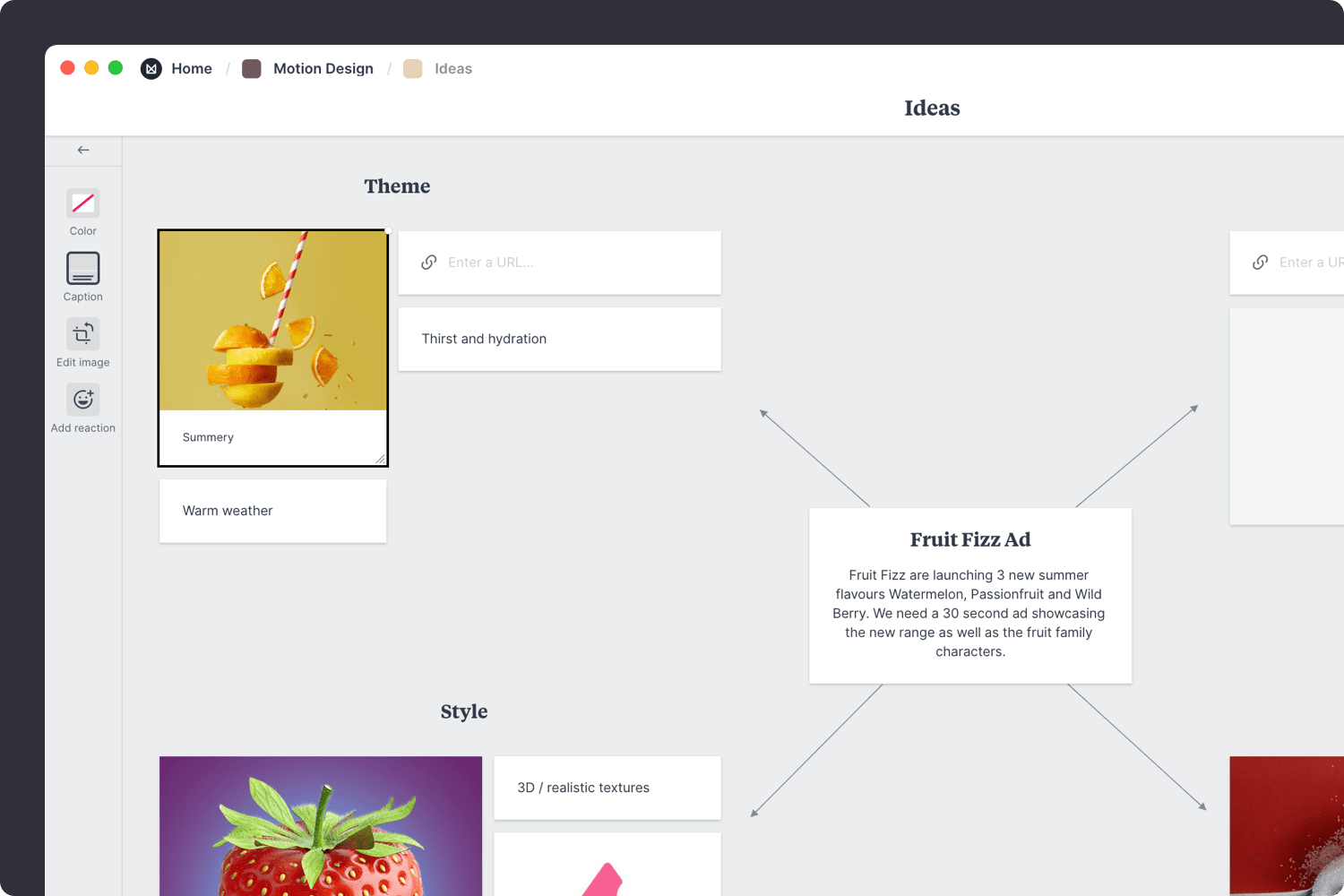This screenshot has height=896, width=1344.
Task: Click the Motion Design board swatch icon
Action: click(251, 68)
